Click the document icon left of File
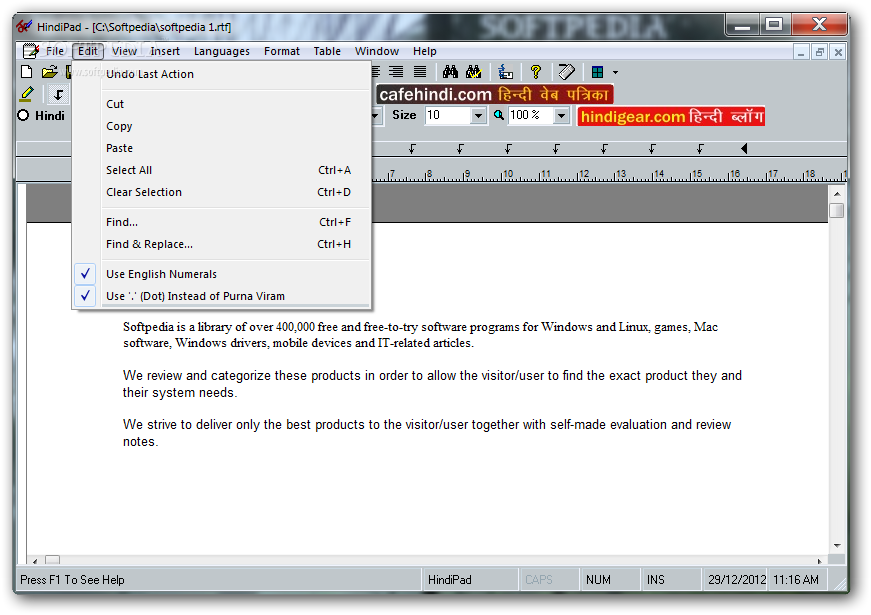The image size is (871, 615). [x=31, y=51]
